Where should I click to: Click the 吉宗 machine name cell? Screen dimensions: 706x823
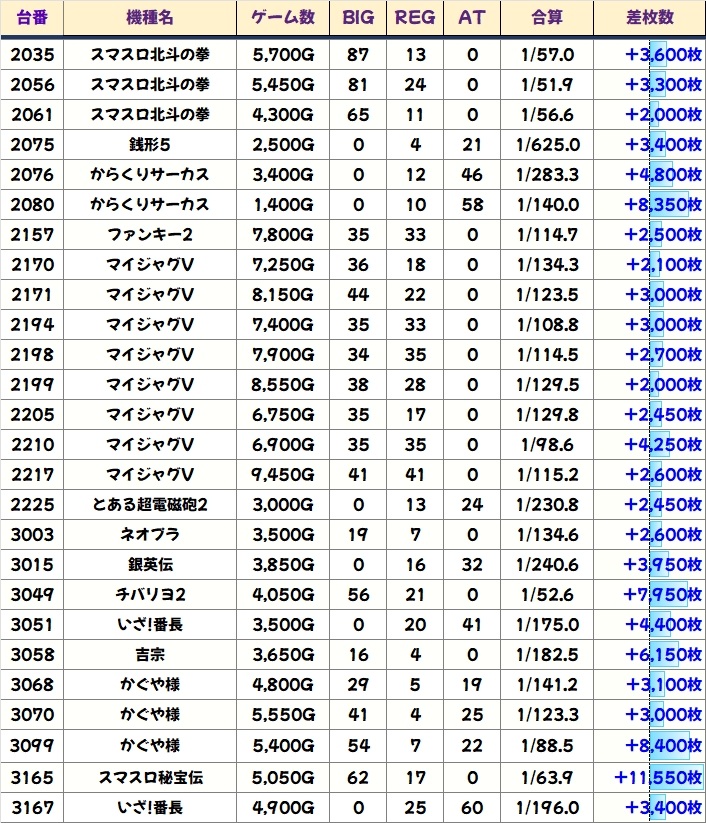(150, 655)
